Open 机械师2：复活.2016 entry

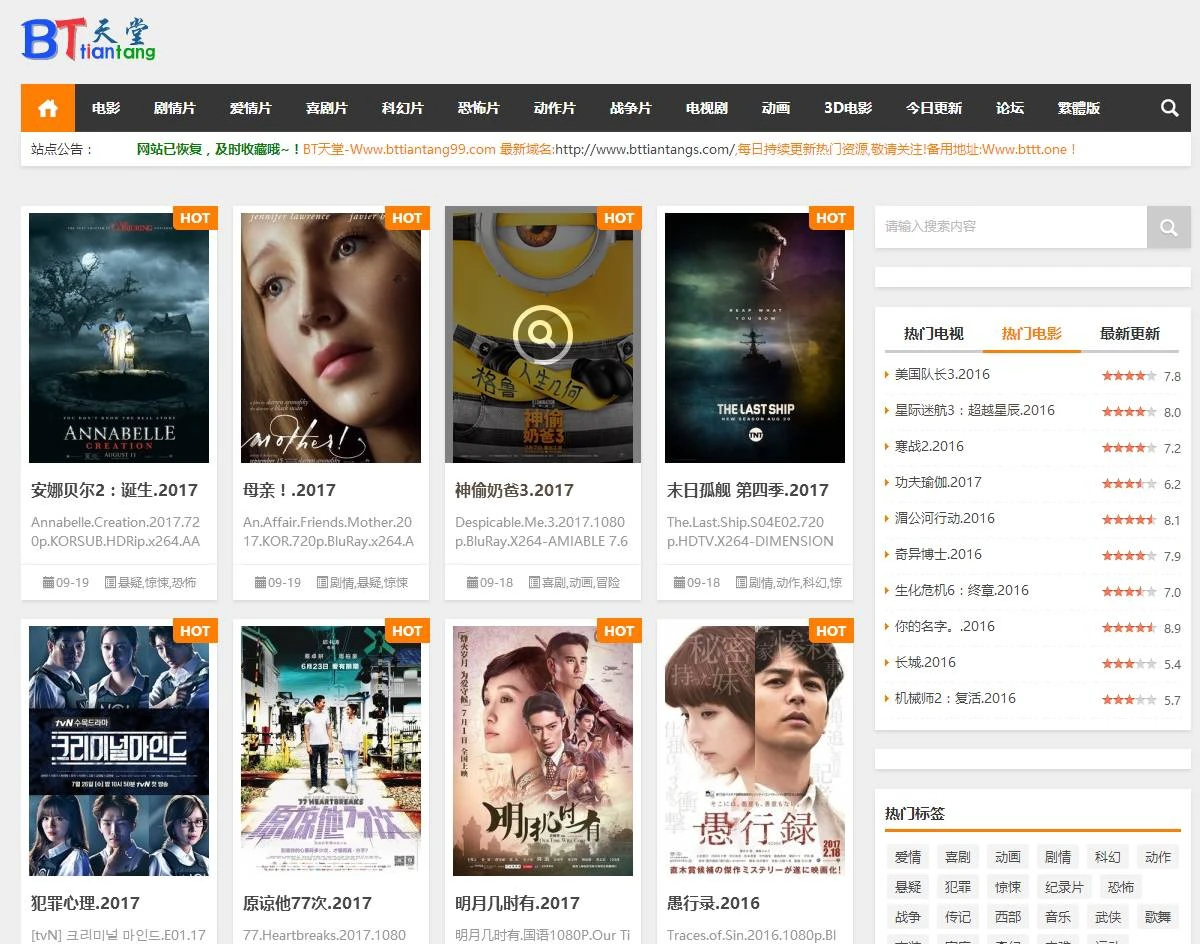click(955, 698)
